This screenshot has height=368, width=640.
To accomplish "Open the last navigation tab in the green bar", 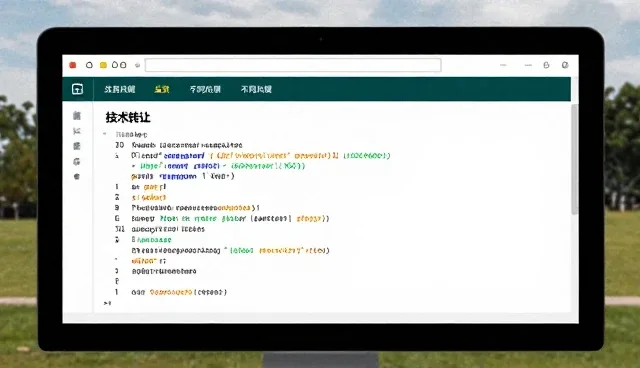I will [x=256, y=89].
